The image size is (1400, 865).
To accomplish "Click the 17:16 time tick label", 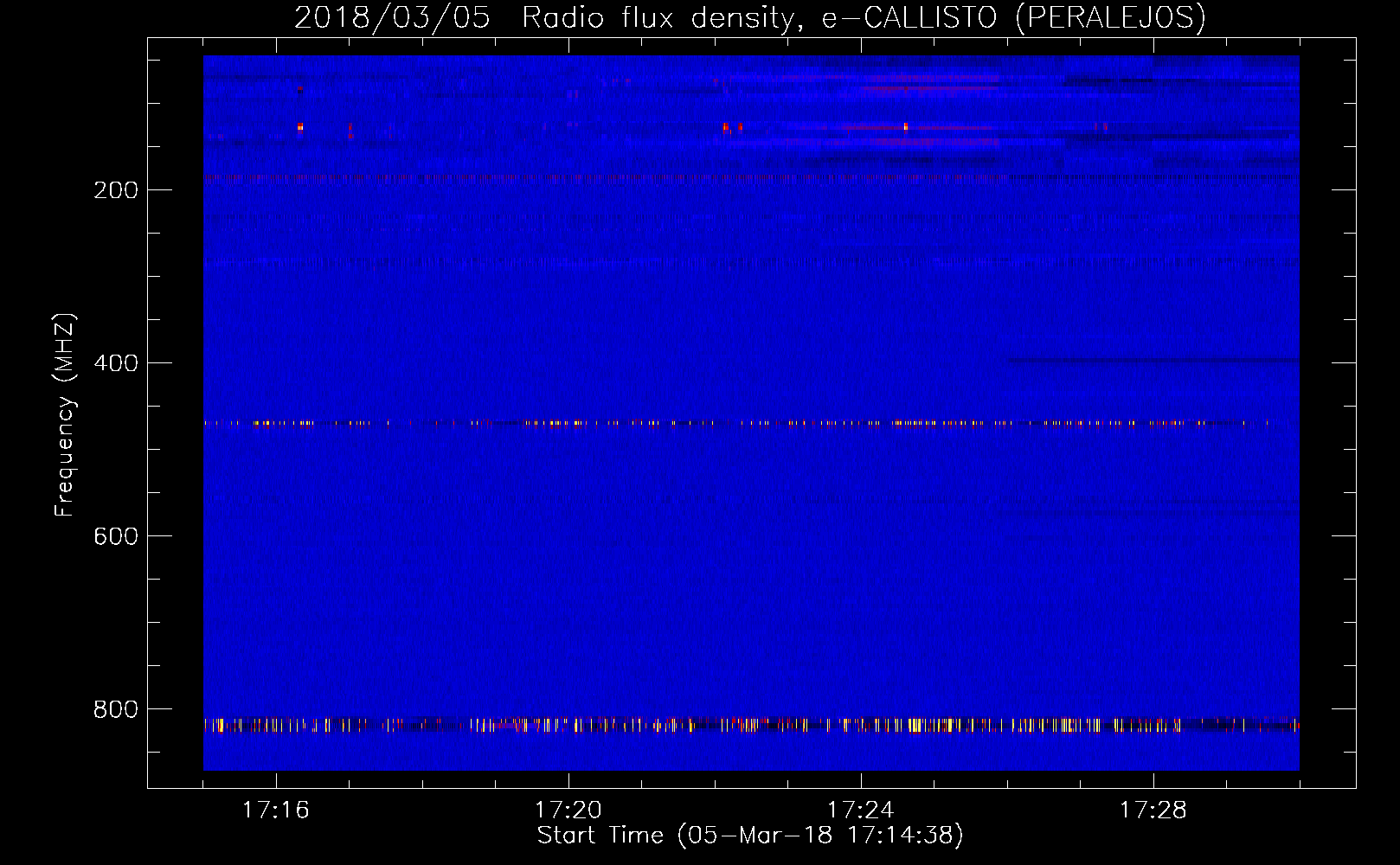I will coord(275,811).
